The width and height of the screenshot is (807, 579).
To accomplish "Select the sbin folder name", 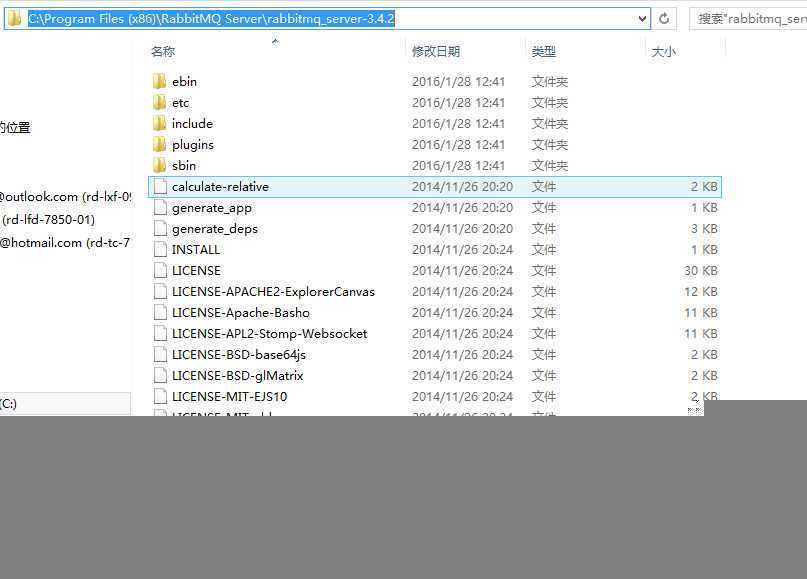I will pyautogui.click(x=184, y=166).
